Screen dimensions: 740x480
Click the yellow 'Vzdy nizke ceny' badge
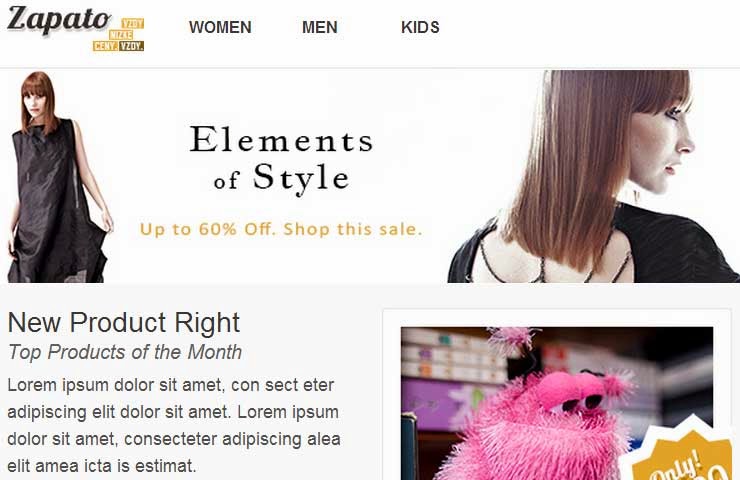[118, 35]
